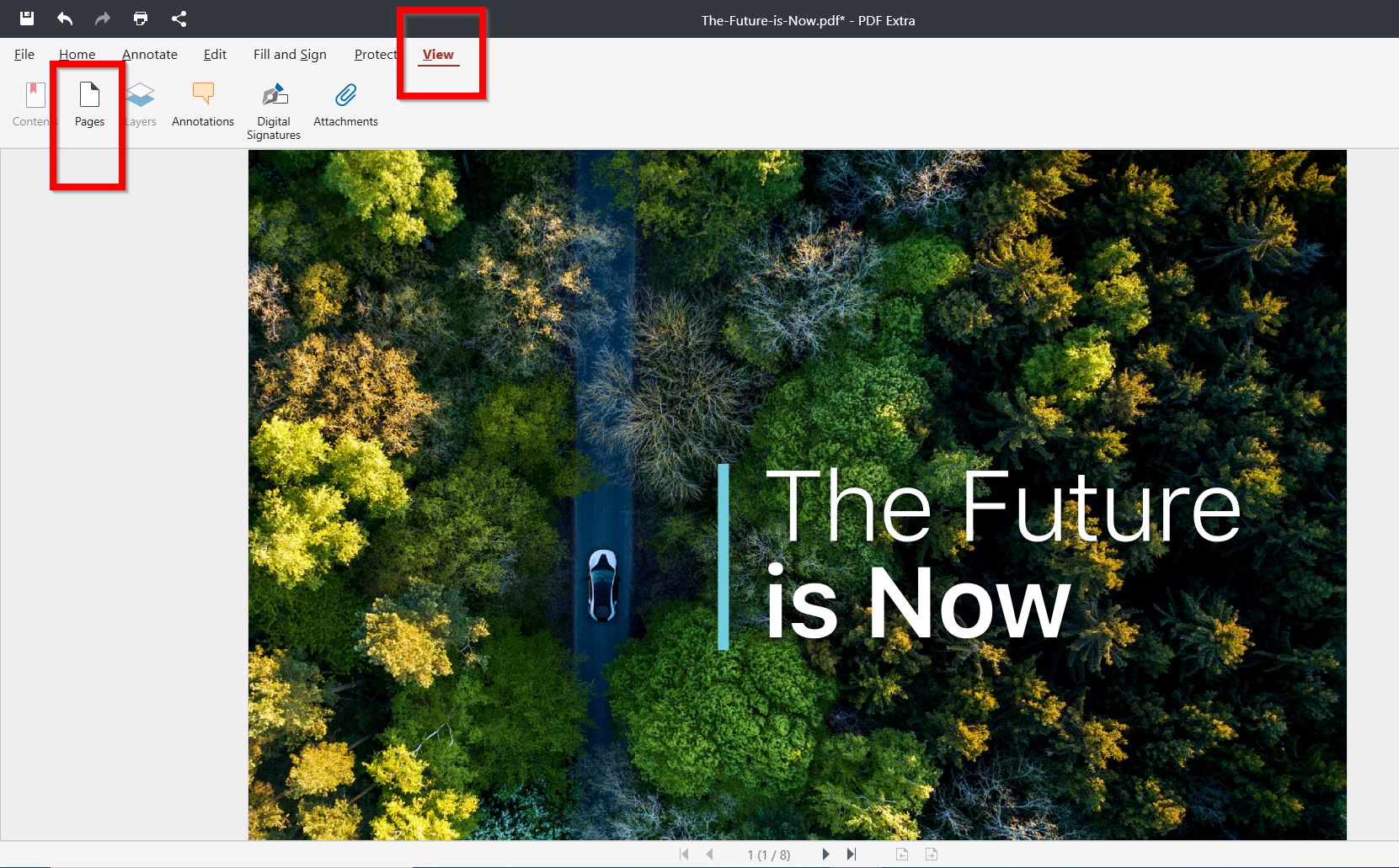Undo the last action
The width and height of the screenshot is (1399, 868).
pyautogui.click(x=64, y=19)
